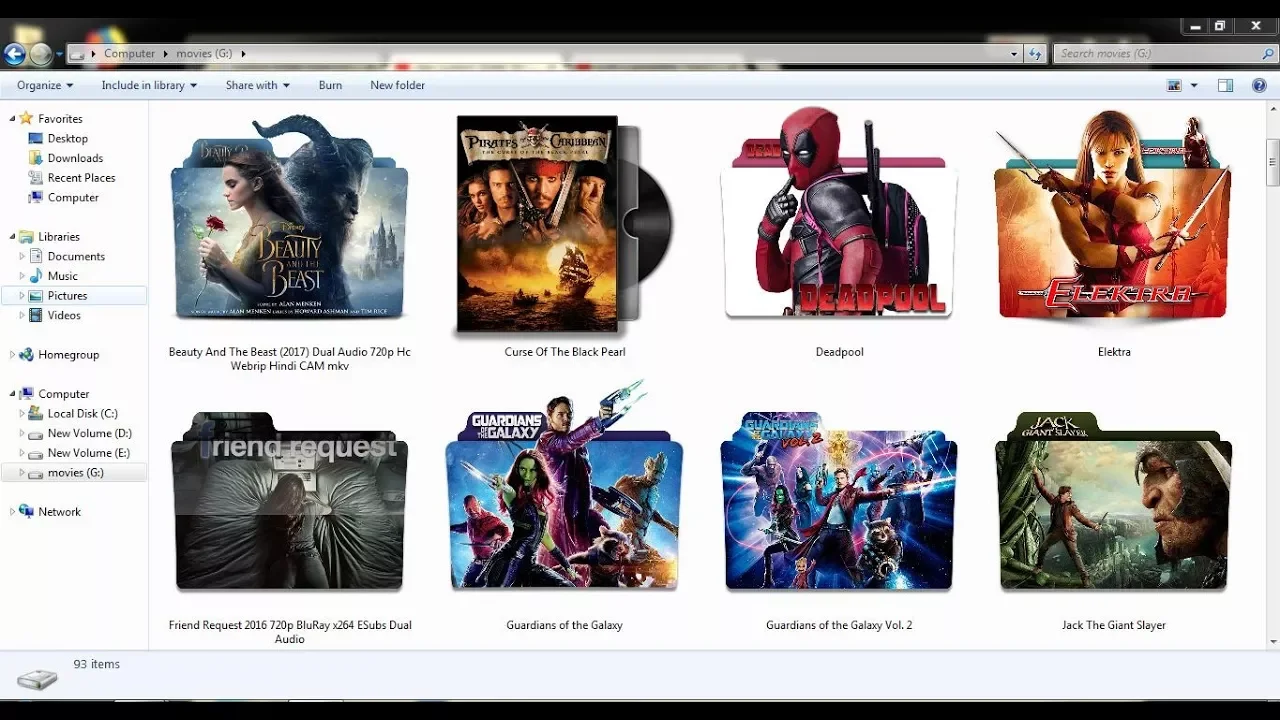Open the Organize dropdown menu
Image resolution: width=1280 pixels, height=720 pixels.
click(45, 86)
